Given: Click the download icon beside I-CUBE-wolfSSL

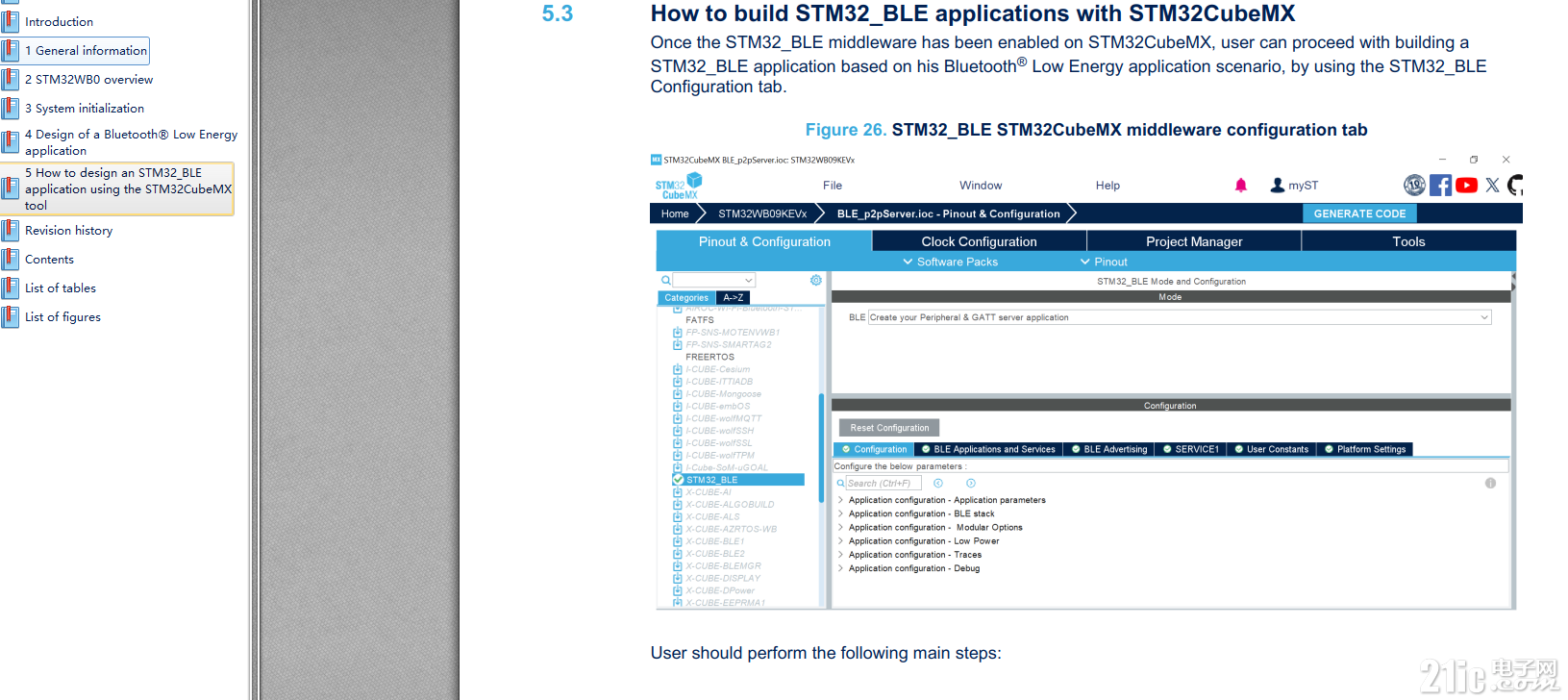Looking at the screenshot, I should point(678,443).
